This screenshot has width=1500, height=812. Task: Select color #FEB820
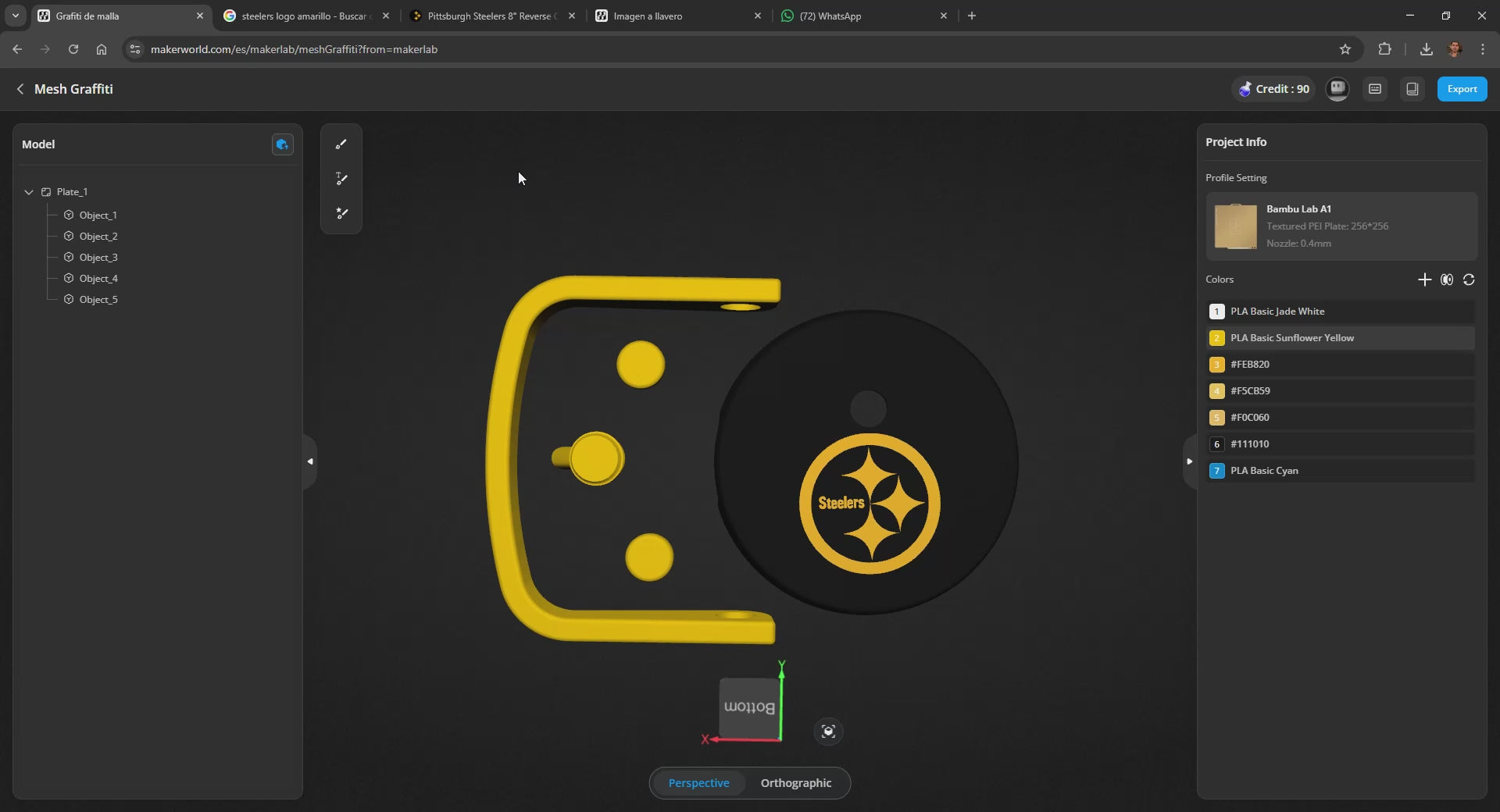coord(1341,365)
